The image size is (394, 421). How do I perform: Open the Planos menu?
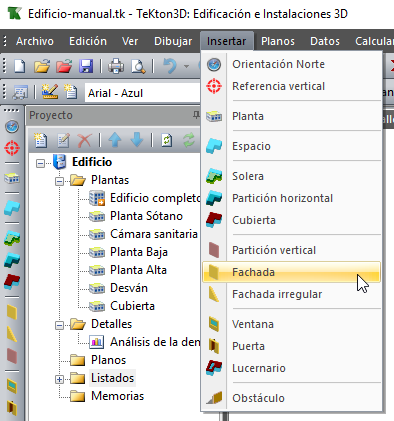pyautogui.click(x=278, y=41)
